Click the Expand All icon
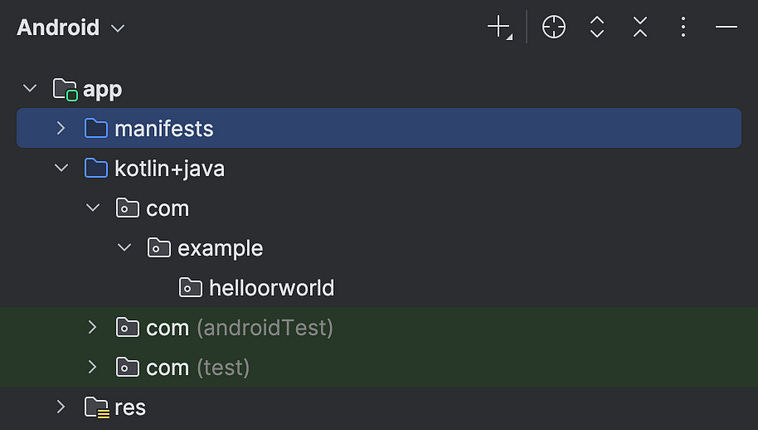This screenshot has width=758, height=430. point(597,27)
